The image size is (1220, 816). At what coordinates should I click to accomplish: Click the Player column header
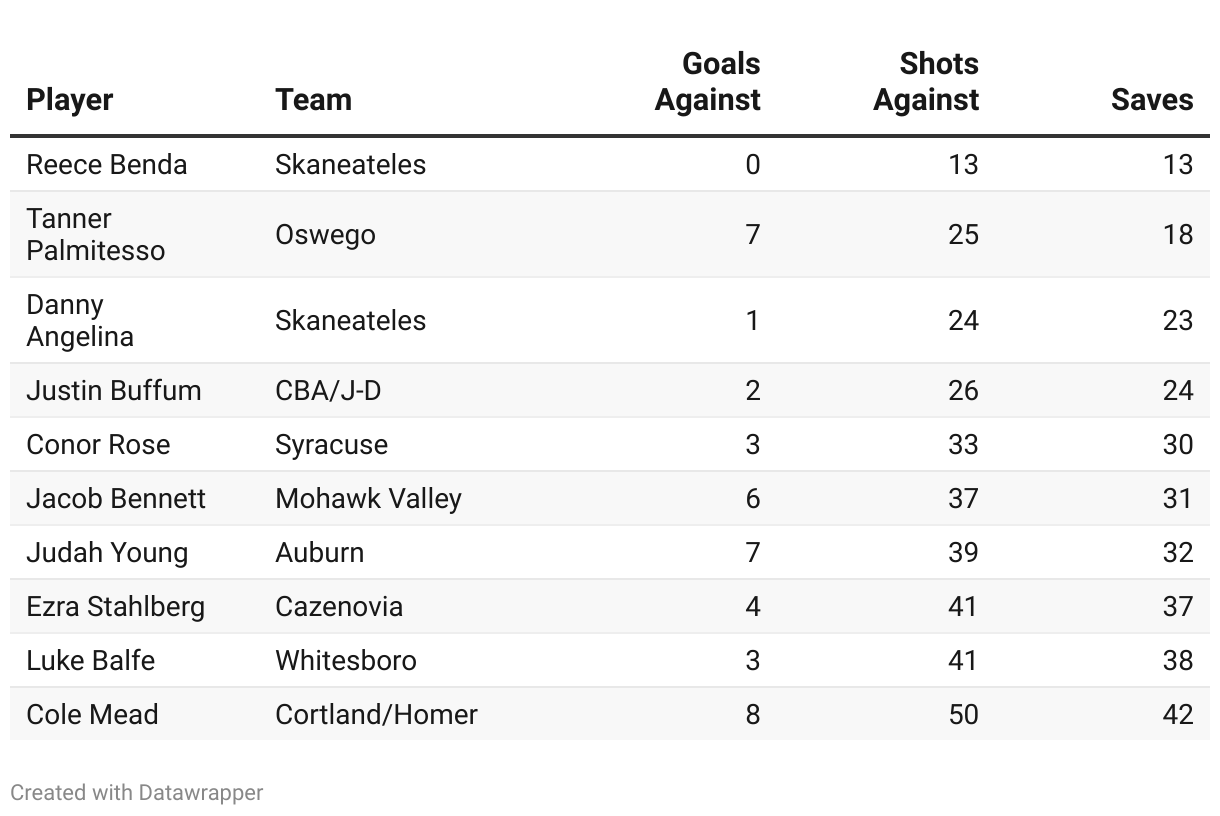[70, 100]
